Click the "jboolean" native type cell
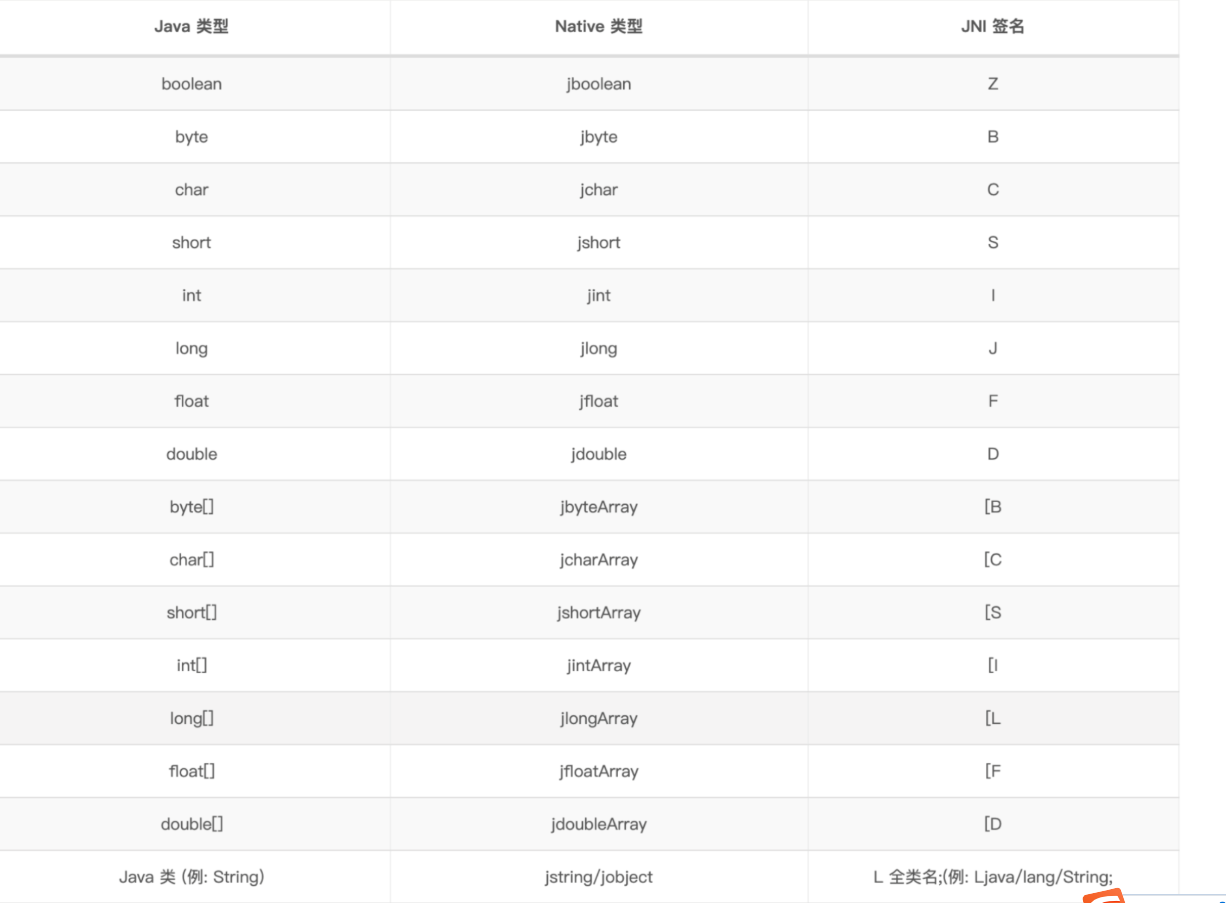This screenshot has width=1226, height=903. [598, 84]
